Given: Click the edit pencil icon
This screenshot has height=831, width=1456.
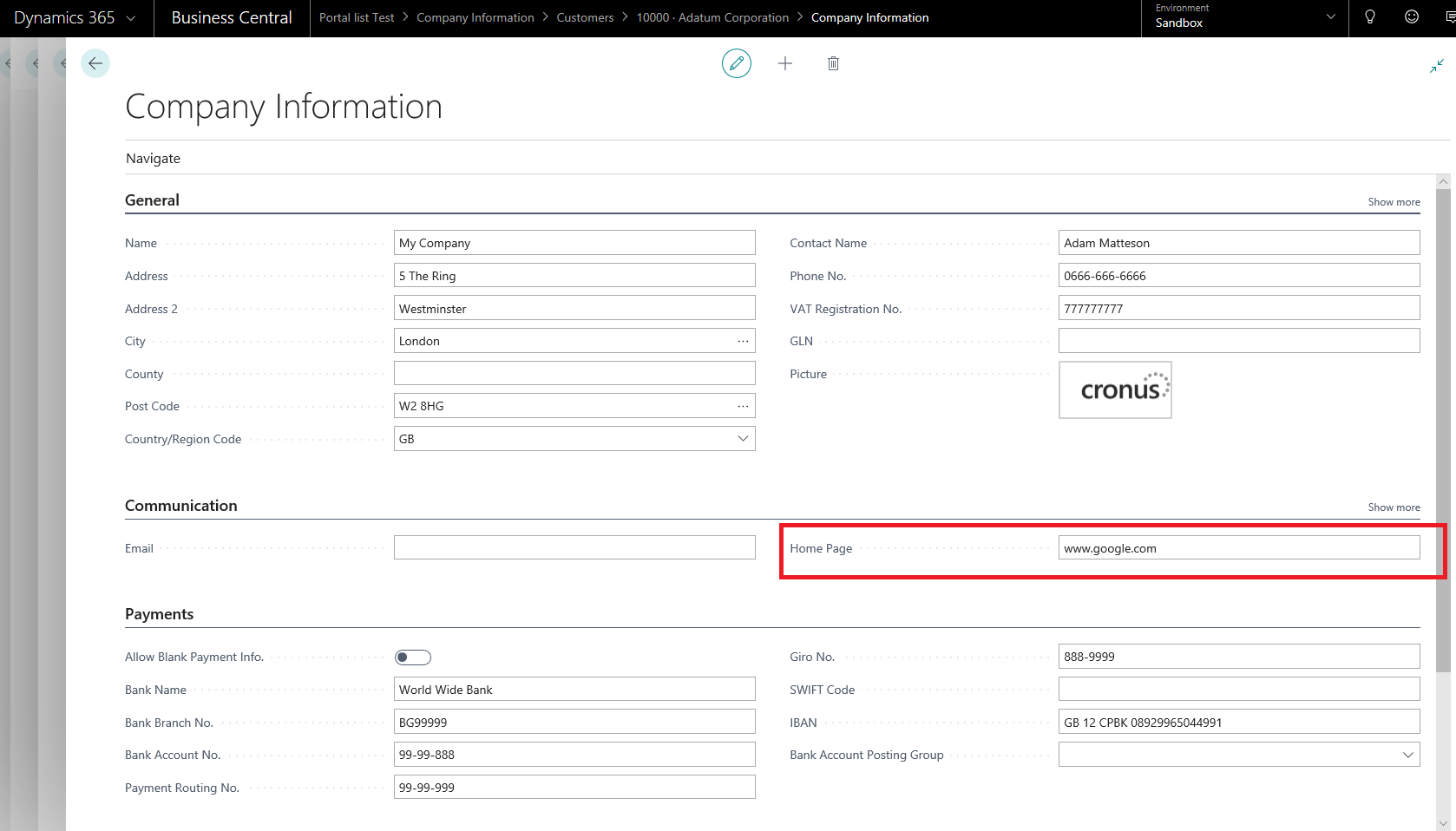Looking at the screenshot, I should point(737,63).
